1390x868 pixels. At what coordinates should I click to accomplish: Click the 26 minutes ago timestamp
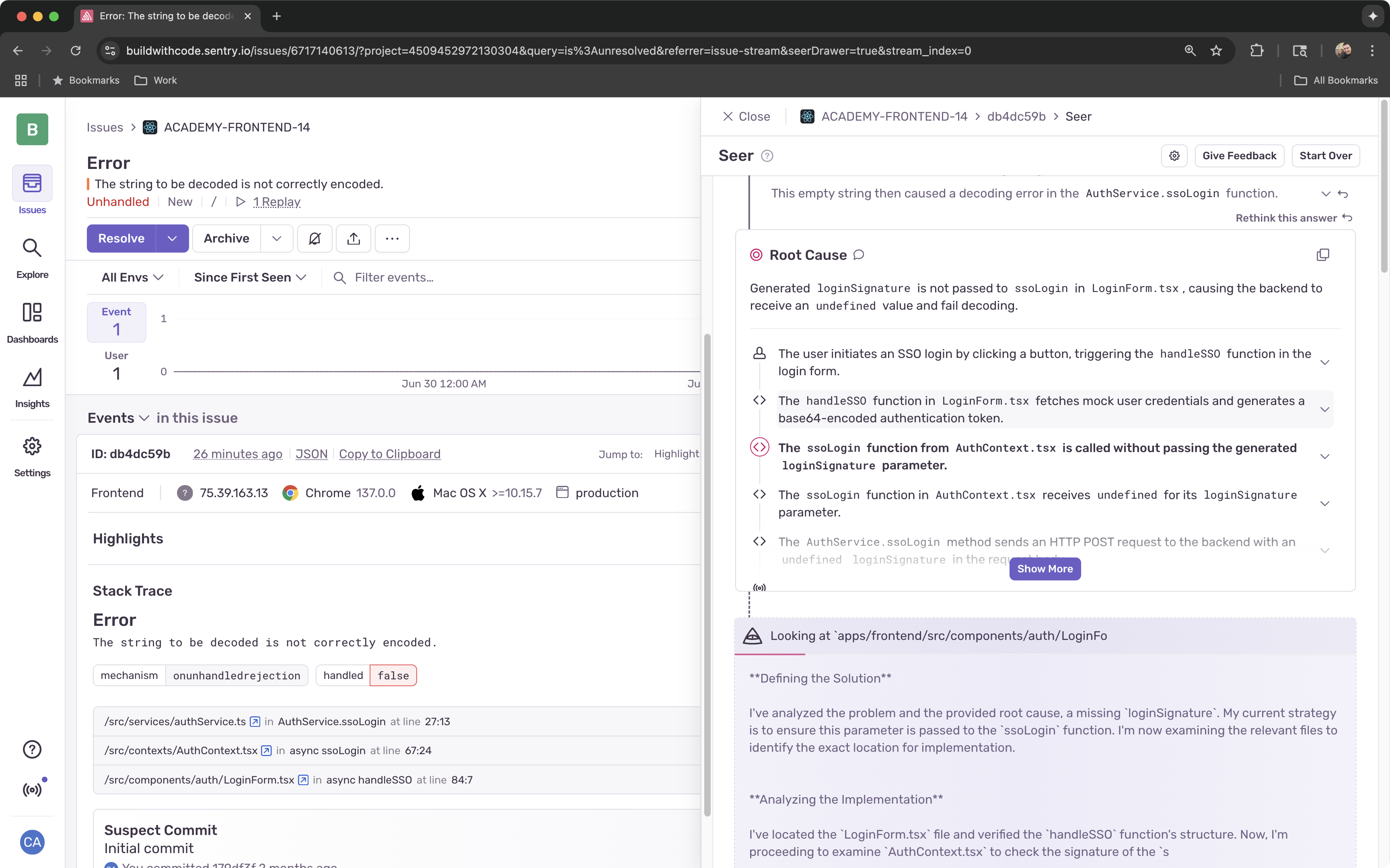coord(238,454)
